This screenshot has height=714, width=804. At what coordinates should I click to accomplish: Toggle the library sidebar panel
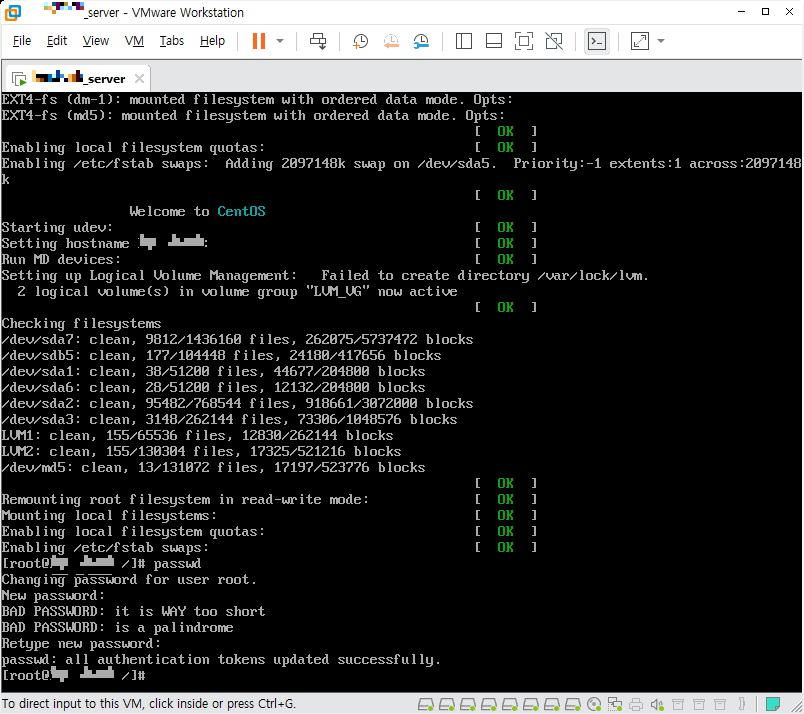tap(464, 41)
